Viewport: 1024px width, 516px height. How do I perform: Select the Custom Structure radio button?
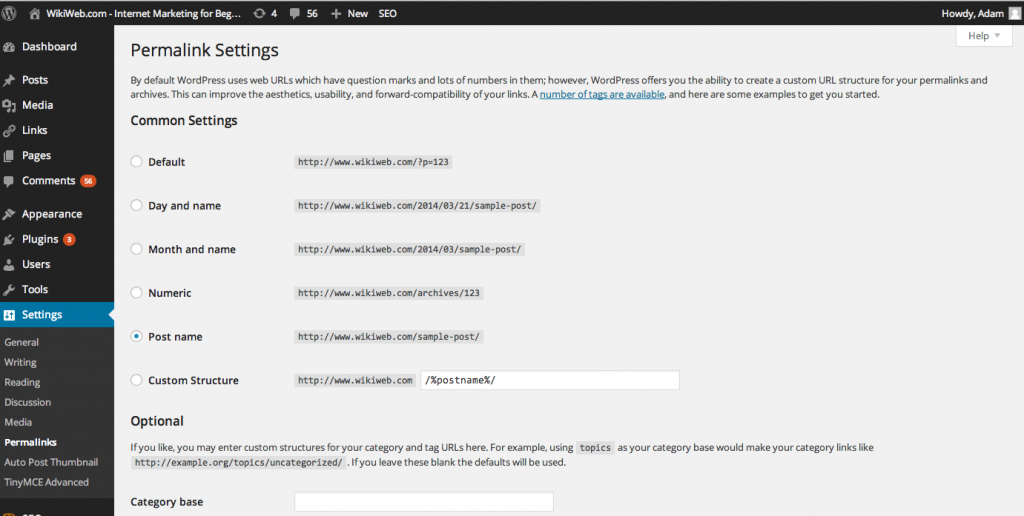click(136, 380)
